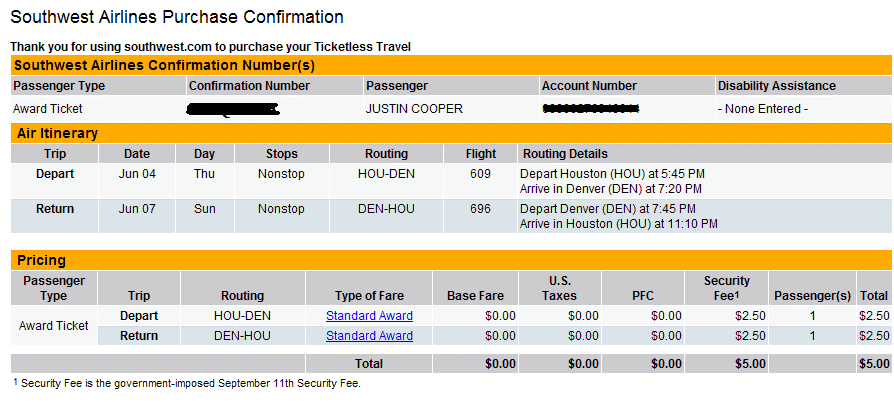
Task: Click the Jun 07 return date
Action: pos(137,209)
